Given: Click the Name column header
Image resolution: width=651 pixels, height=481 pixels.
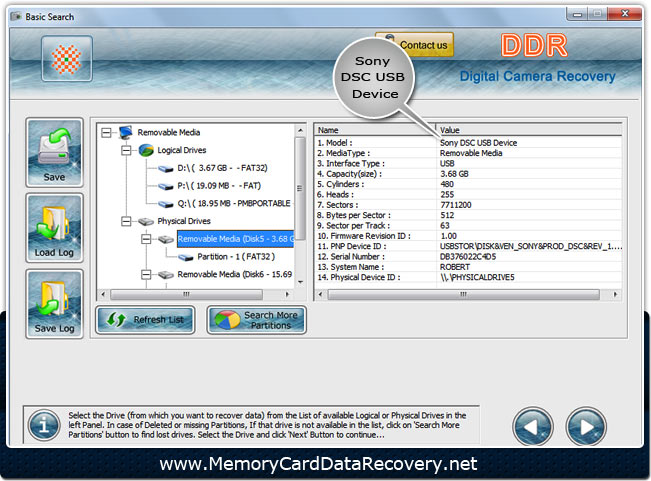Looking at the screenshot, I should pyautogui.click(x=374, y=130).
